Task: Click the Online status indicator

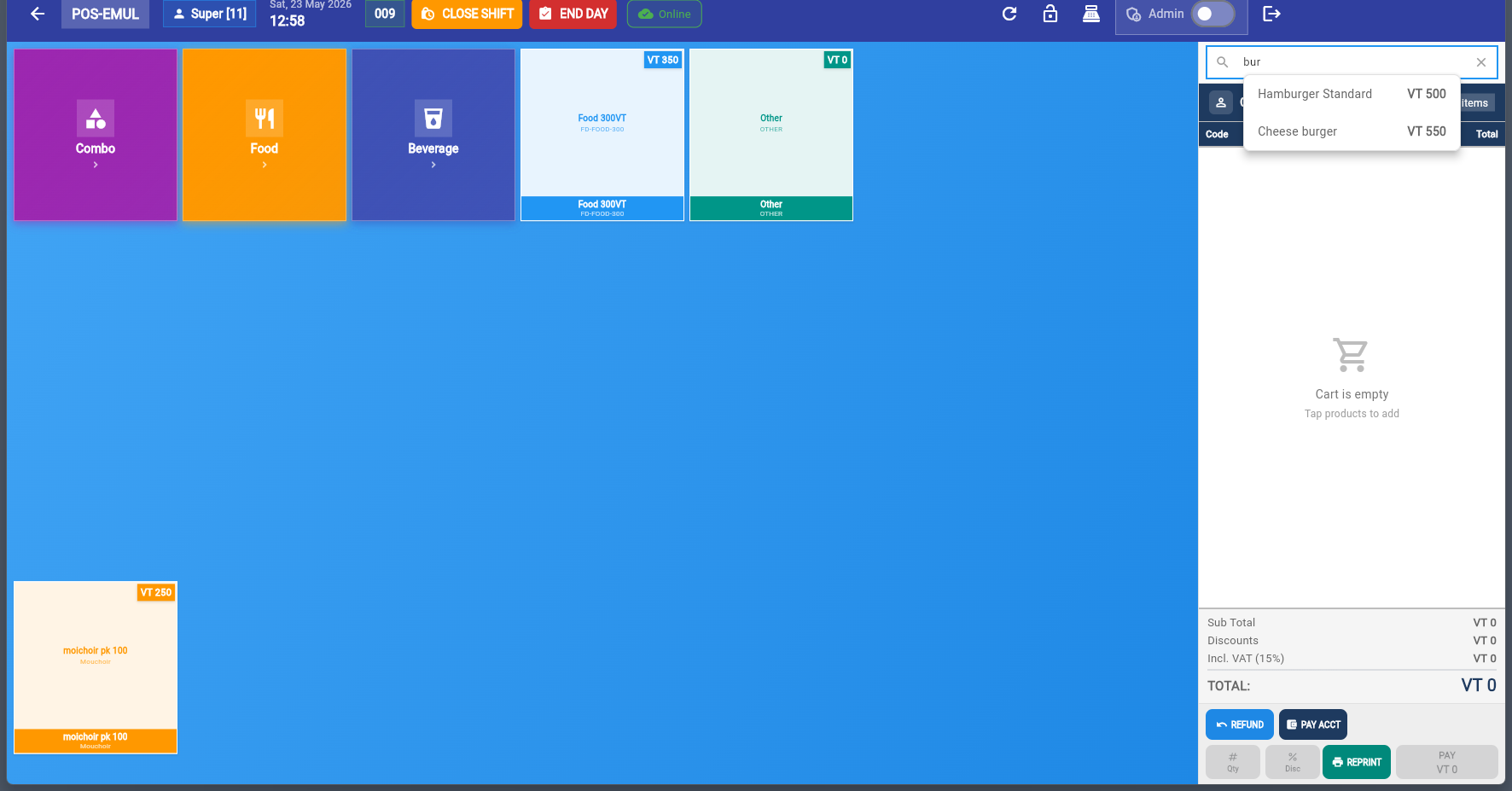Action: click(665, 14)
